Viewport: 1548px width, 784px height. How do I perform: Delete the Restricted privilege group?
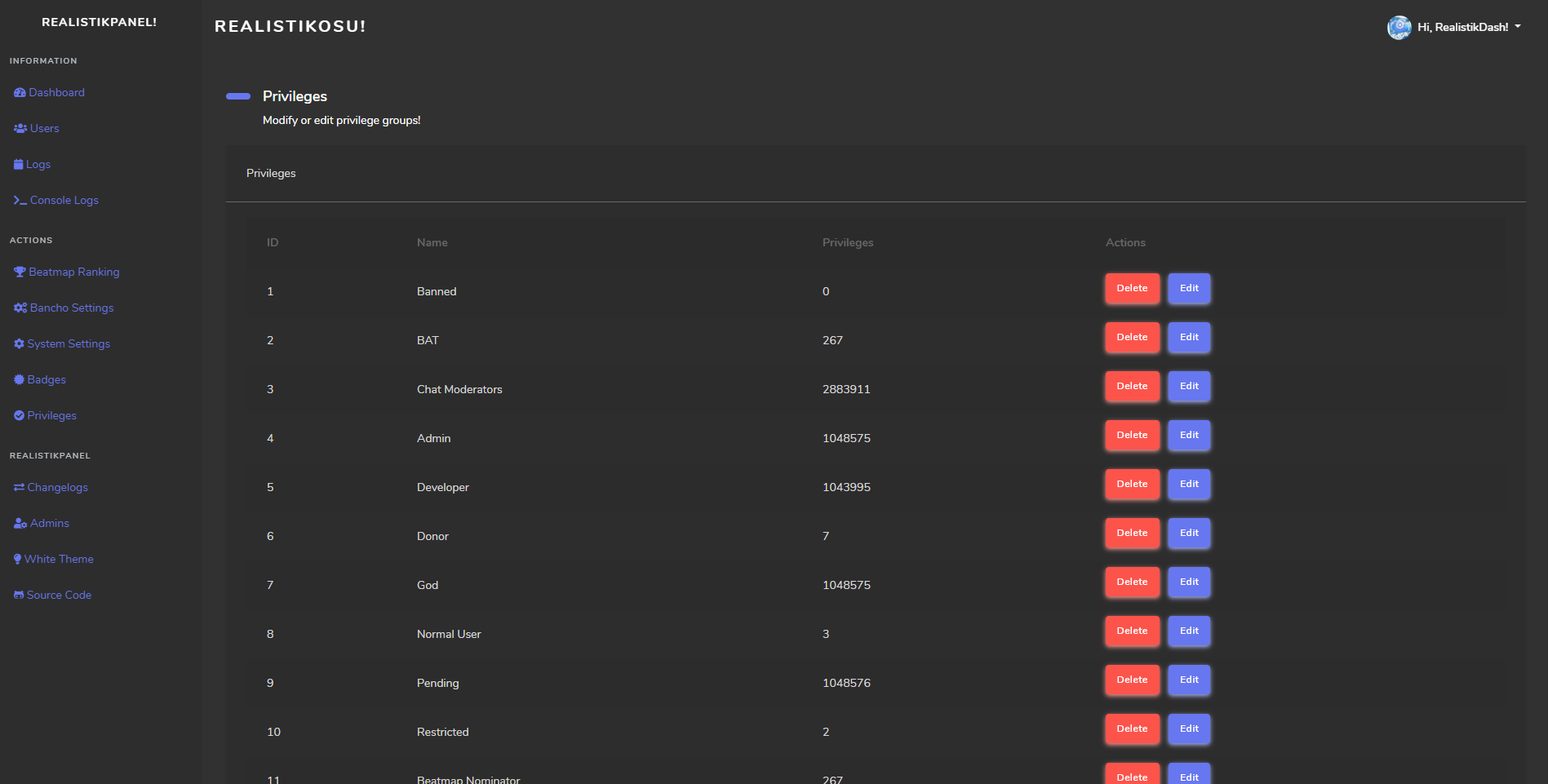[x=1132, y=729]
